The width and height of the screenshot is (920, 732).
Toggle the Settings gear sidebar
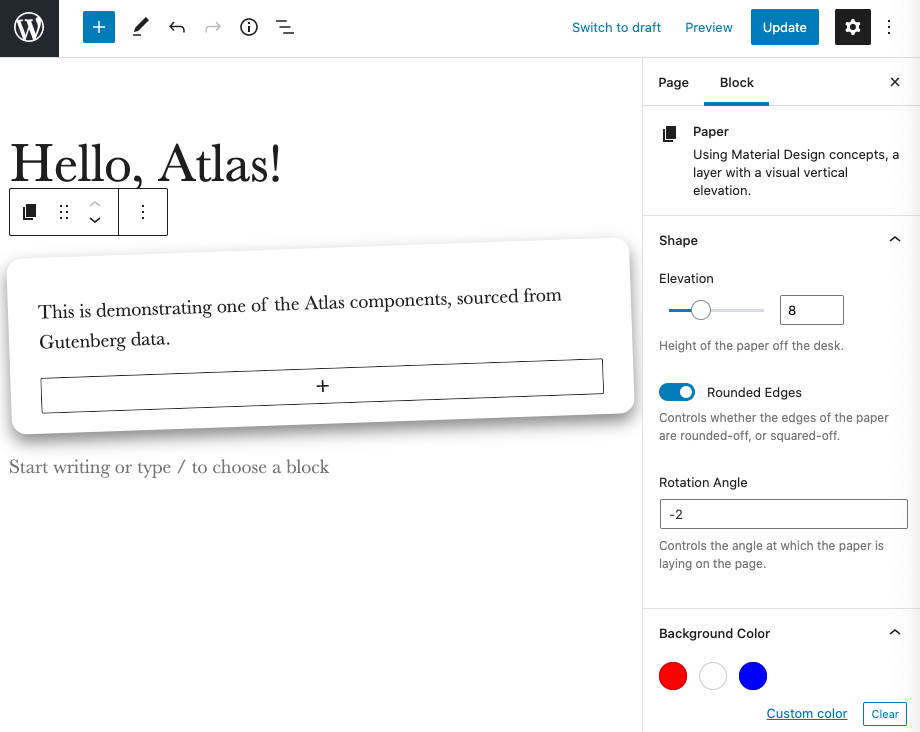tap(852, 28)
